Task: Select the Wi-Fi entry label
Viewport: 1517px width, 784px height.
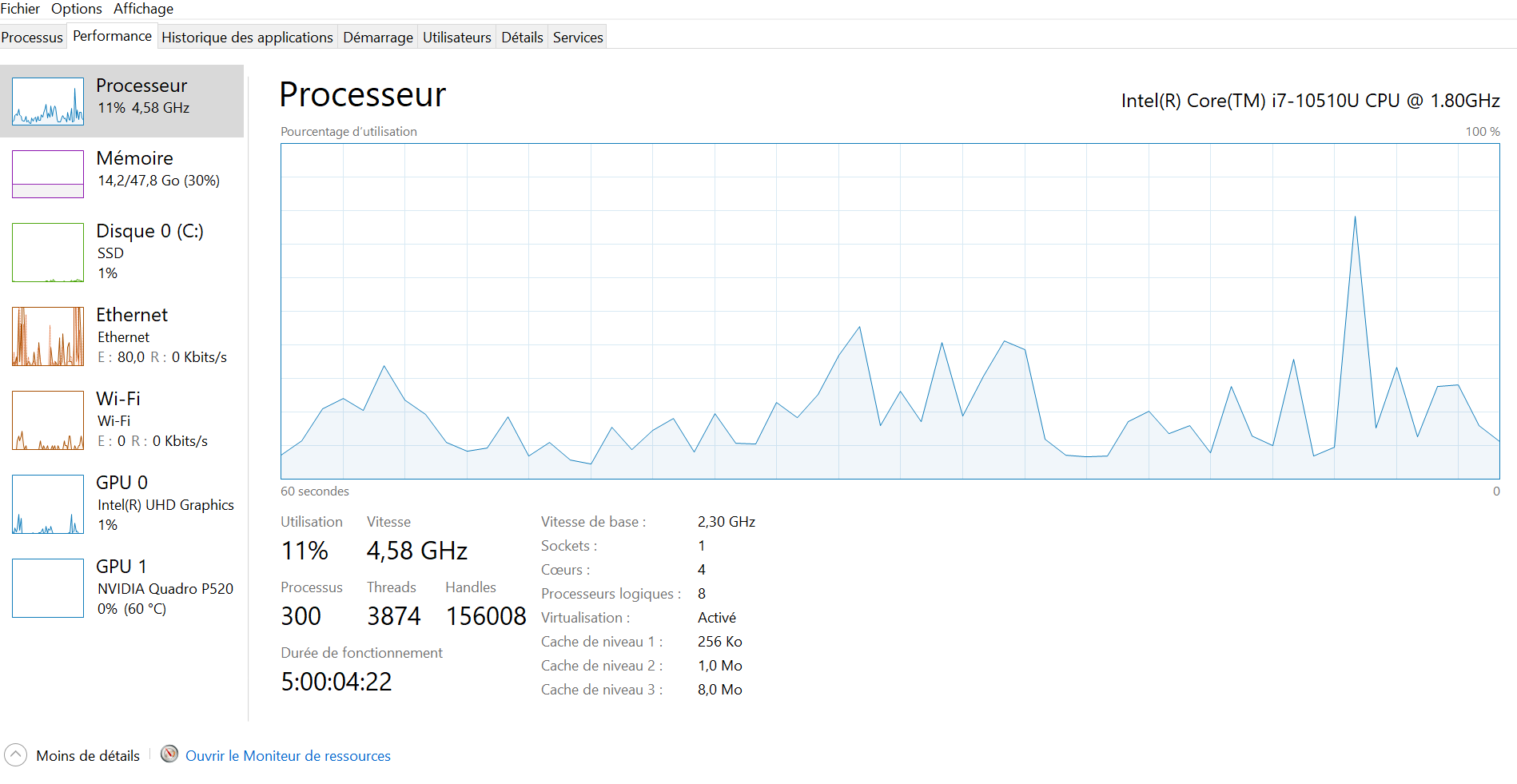Action: 118,399
